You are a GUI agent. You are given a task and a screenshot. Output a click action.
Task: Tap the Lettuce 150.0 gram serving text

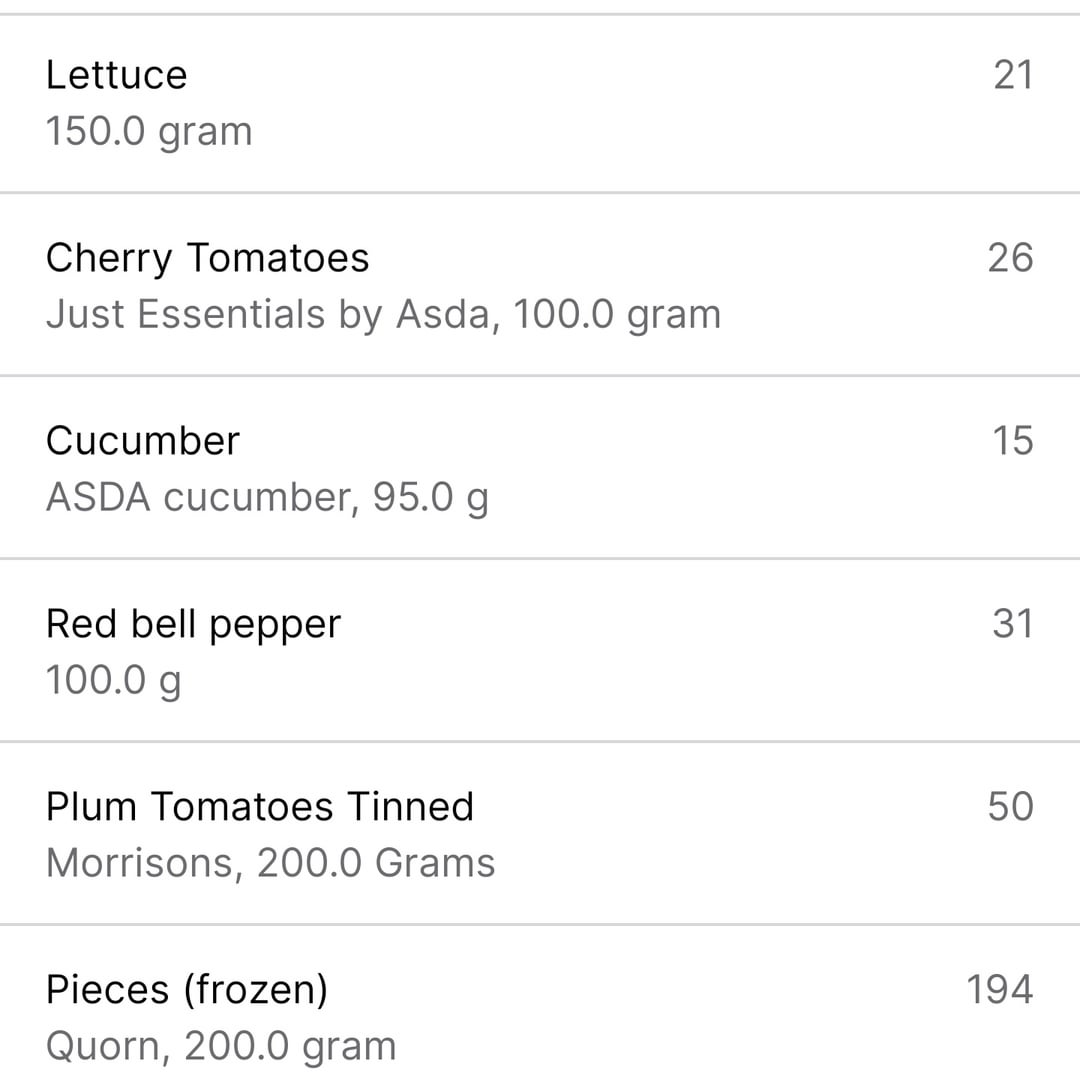point(149,132)
